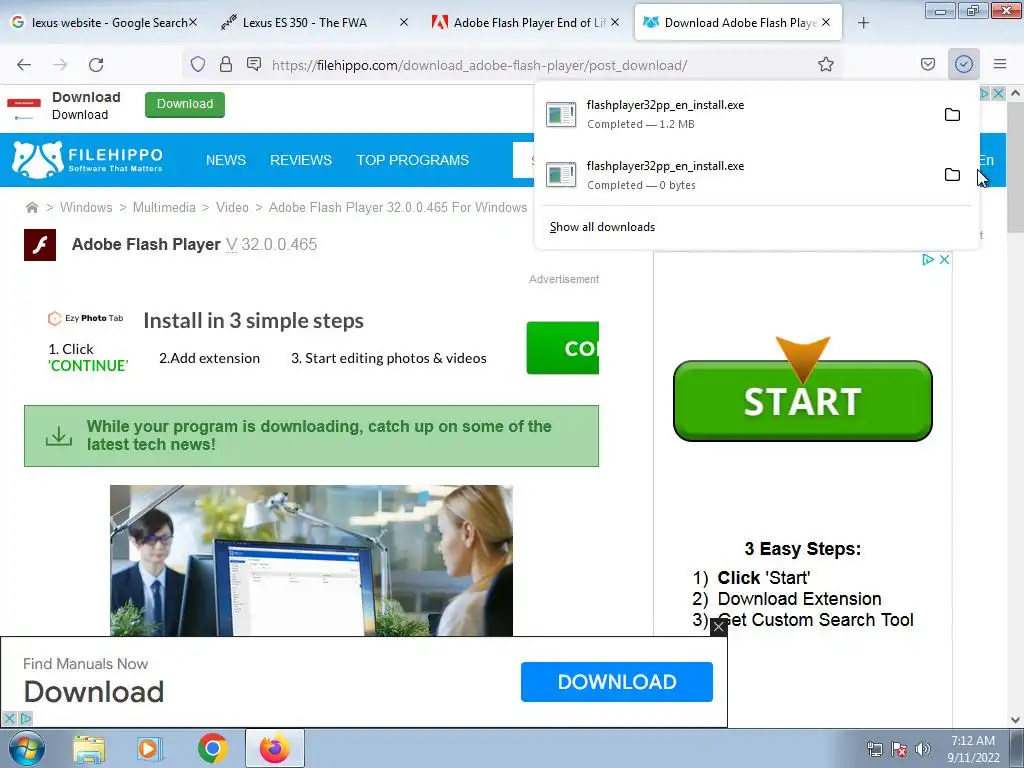
Task: Click the Multimedia breadcrumb link
Action: point(164,208)
